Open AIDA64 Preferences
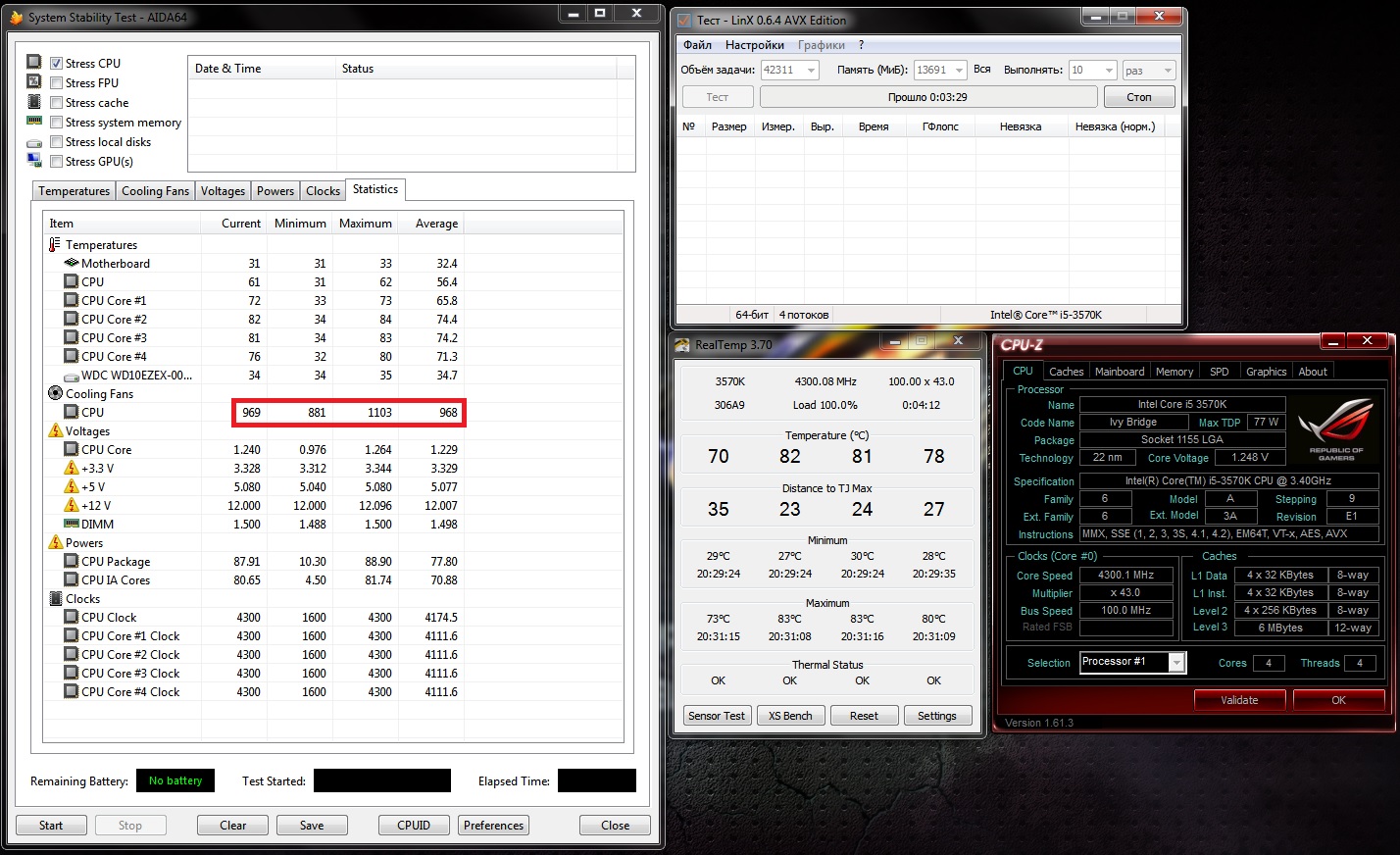Image resolution: width=1400 pixels, height=855 pixels. click(x=493, y=826)
